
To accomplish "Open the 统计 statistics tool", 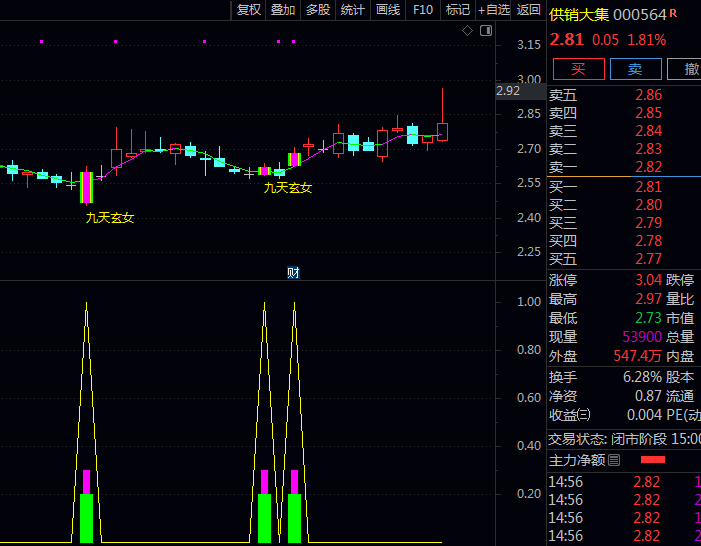I will point(353,10).
